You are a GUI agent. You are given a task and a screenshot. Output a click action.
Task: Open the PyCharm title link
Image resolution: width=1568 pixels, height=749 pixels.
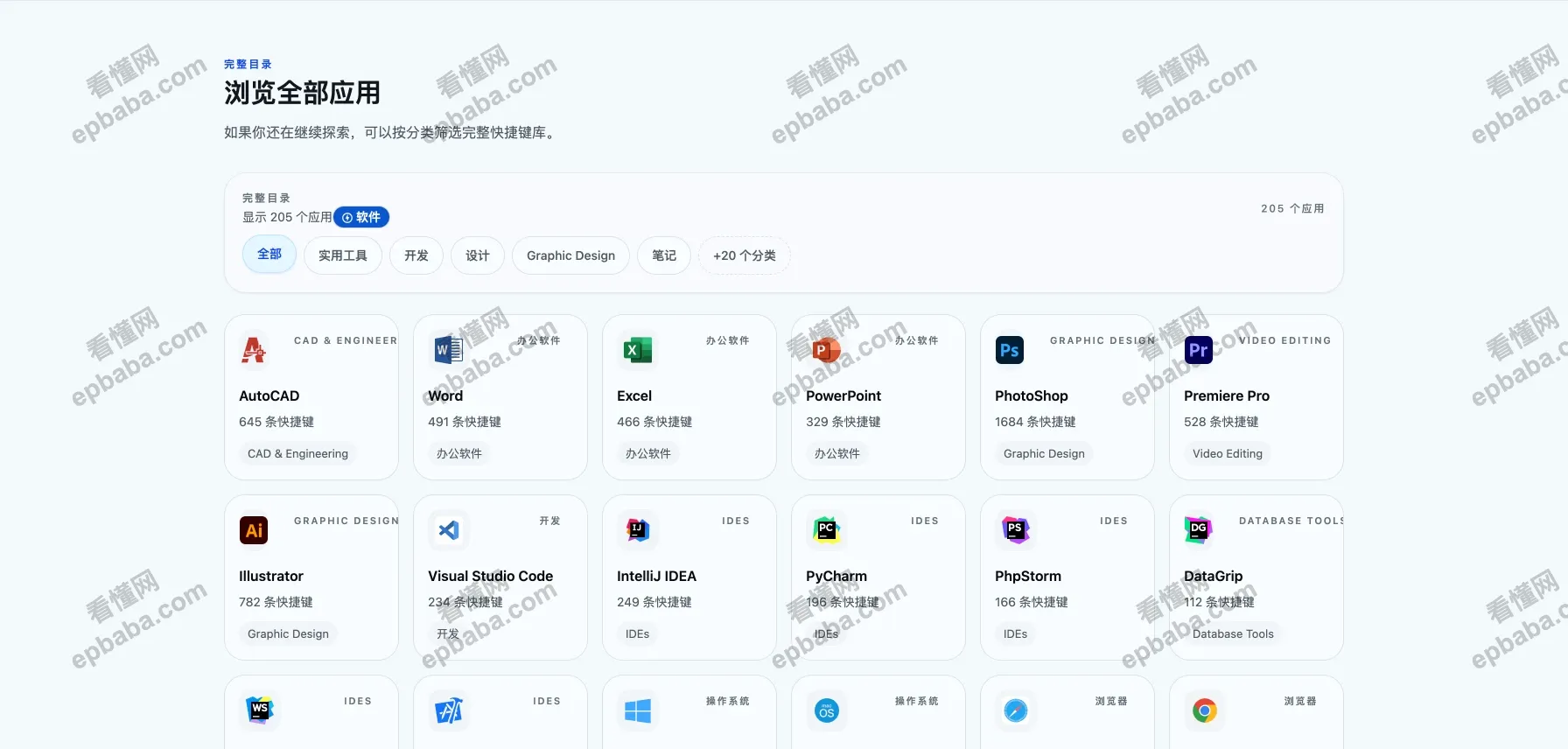pyautogui.click(x=836, y=576)
